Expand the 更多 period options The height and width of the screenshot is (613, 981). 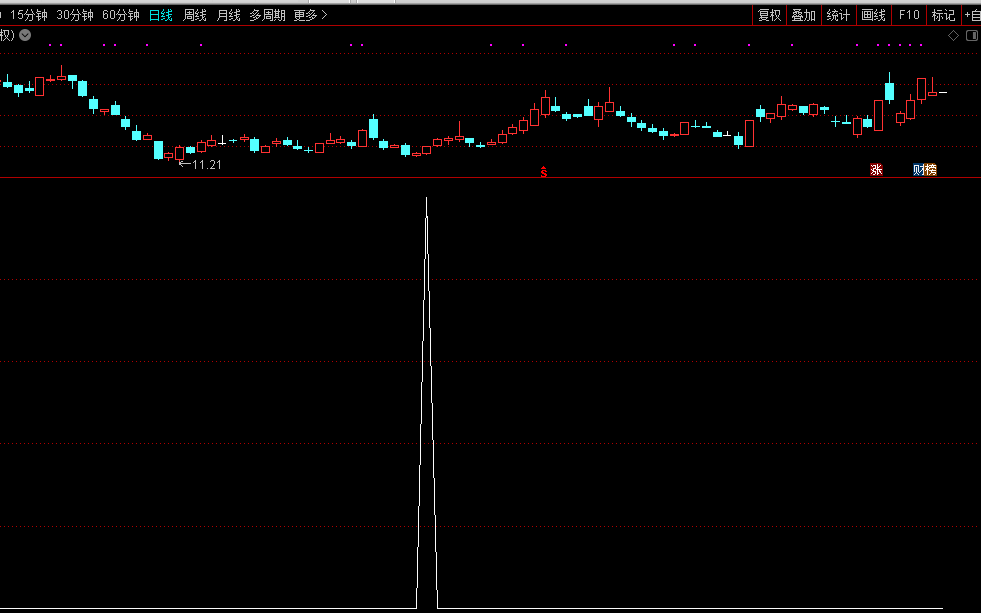310,15
